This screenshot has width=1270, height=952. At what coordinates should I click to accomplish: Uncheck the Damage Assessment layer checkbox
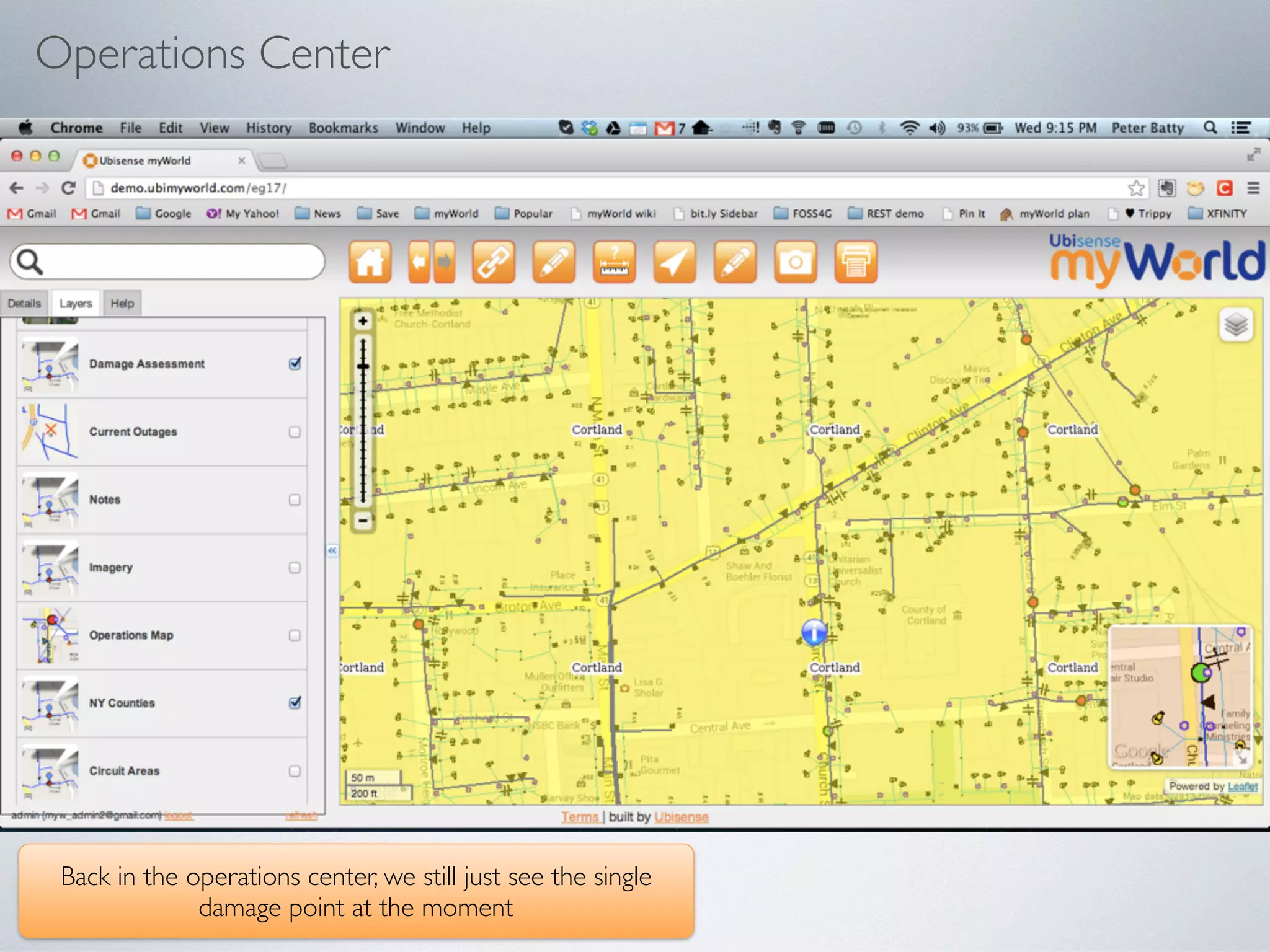click(295, 364)
